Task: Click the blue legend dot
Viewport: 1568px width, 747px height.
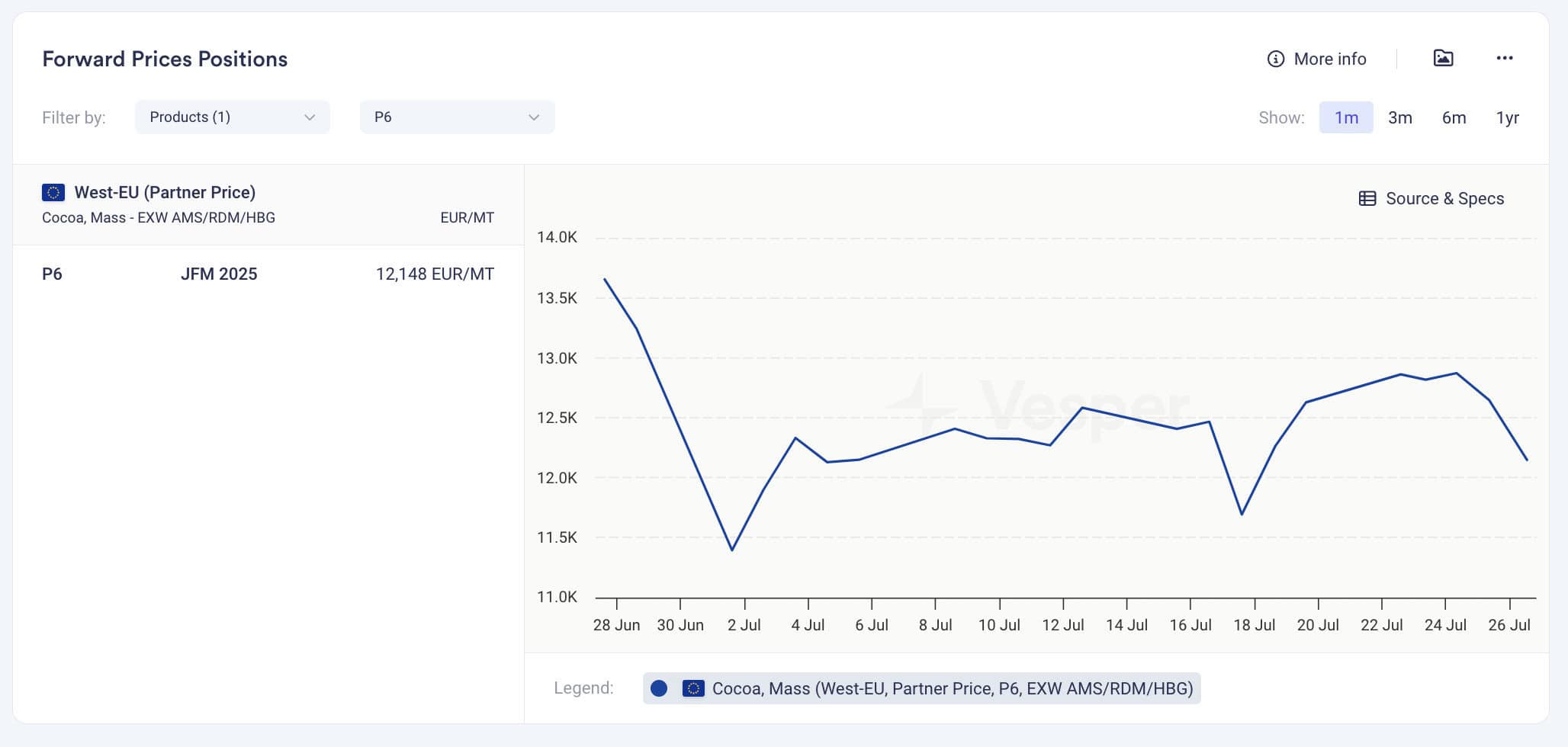Action: point(659,688)
